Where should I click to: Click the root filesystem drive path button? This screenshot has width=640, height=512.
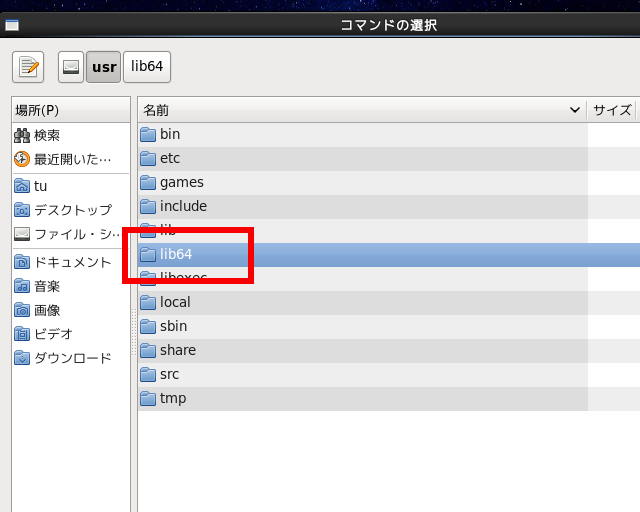click(x=71, y=67)
